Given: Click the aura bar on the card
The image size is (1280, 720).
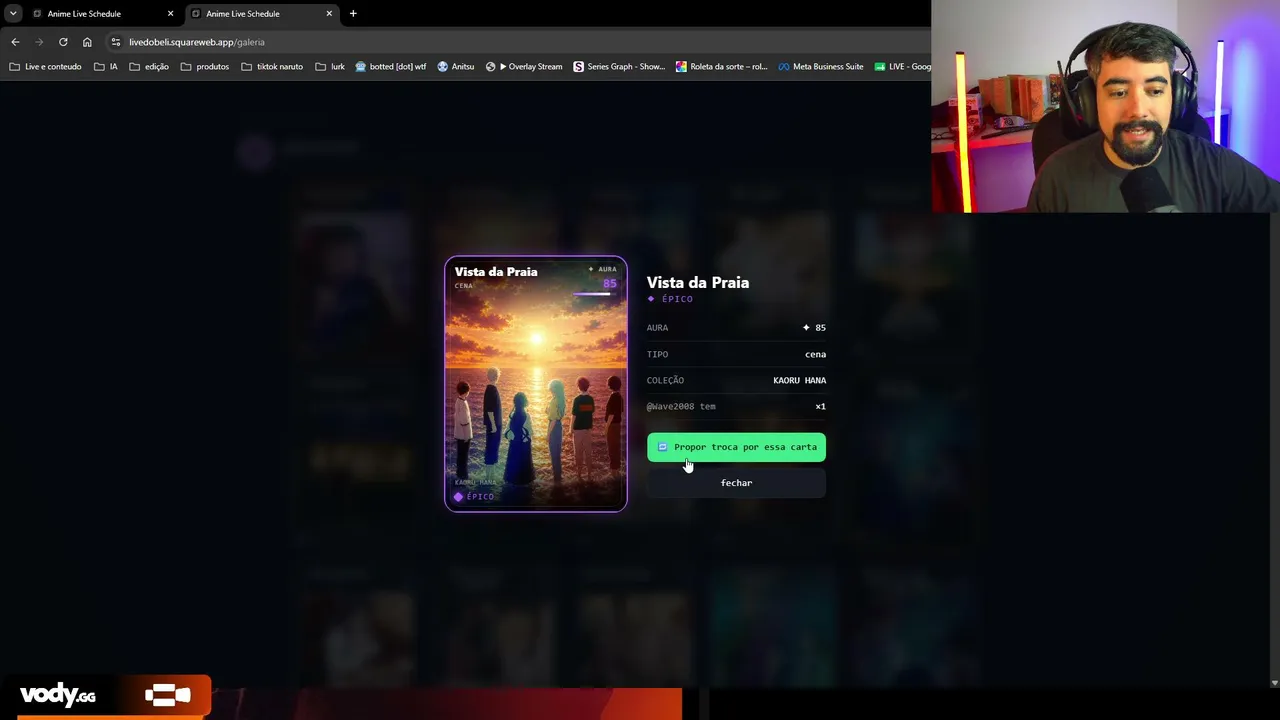Looking at the screenshot, I should pos(593,294).
